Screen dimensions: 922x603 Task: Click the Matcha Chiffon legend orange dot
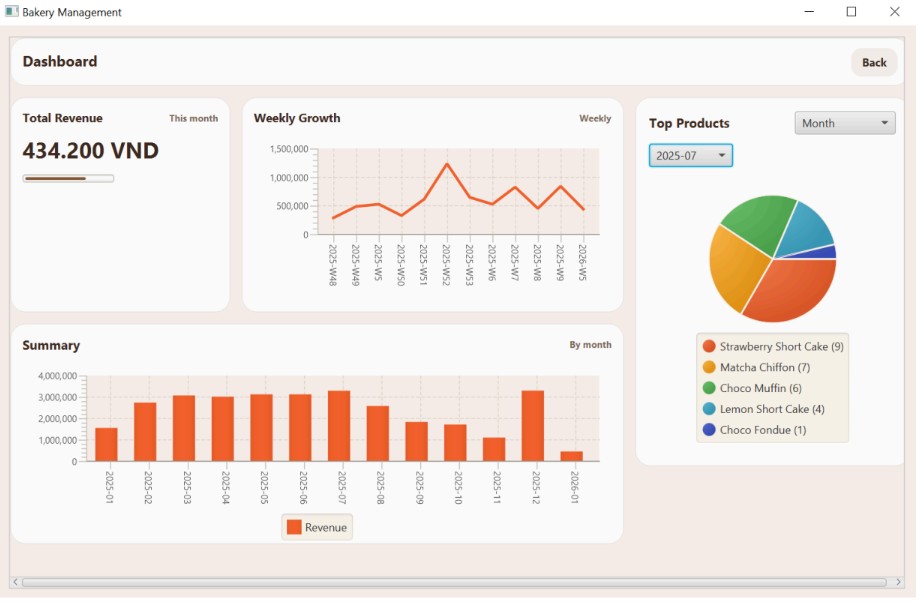click(x=709, y=367)
